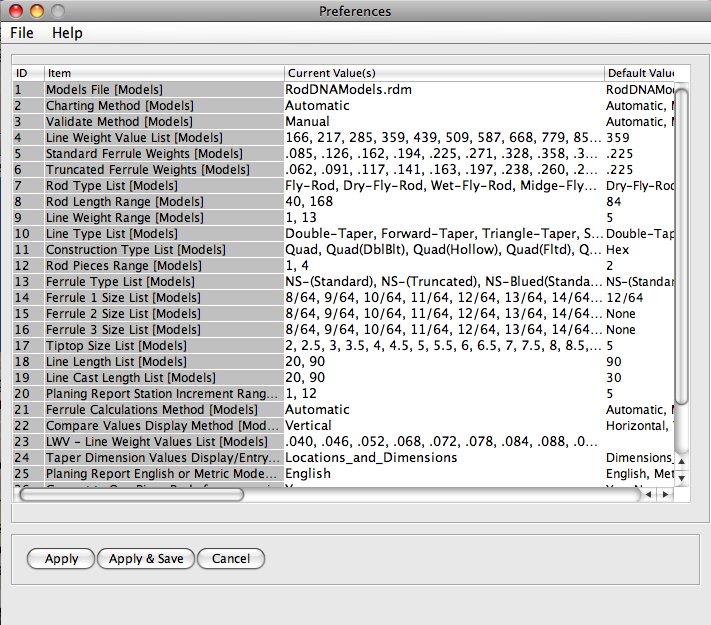The height and width of the screenshot is (625, 711).
Task: Select Ferrule 2 Size List [Models]
Action: pyautogui.click(x=164, y=313)
